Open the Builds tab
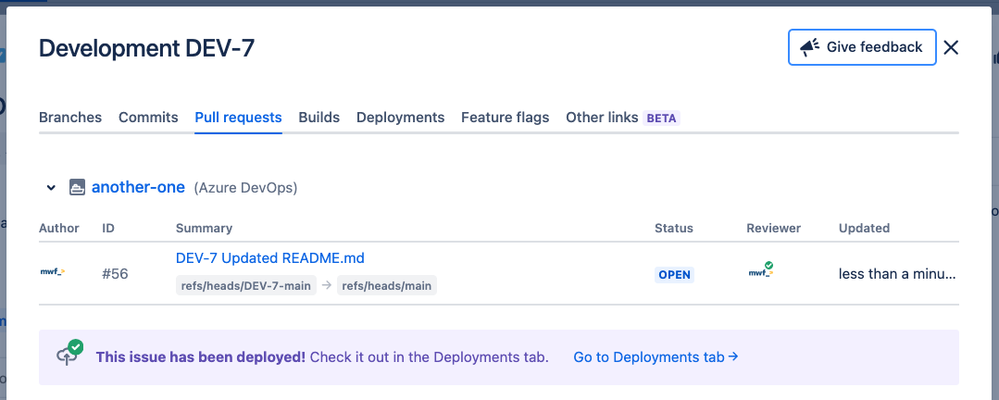Image resolution: width=999 pixels, height=400 pixels. pyautogui.click(x=319, y=118)
